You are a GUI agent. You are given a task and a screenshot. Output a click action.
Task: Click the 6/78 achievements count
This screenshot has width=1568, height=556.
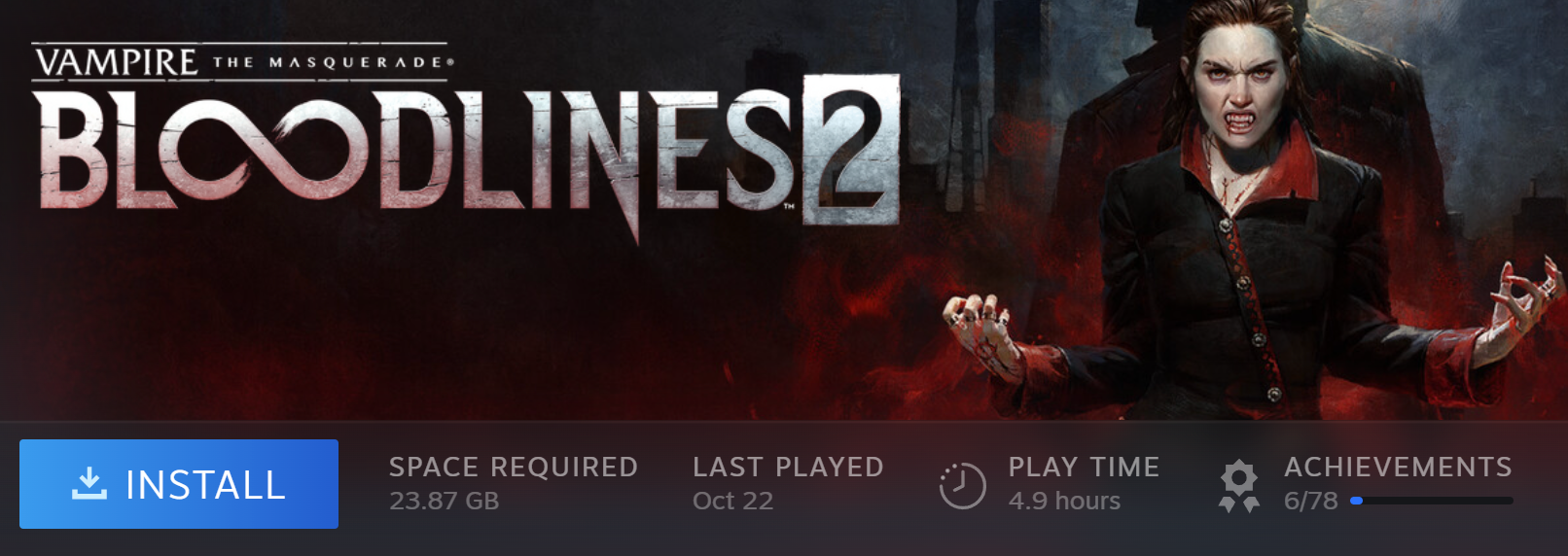pos(1310,501)
